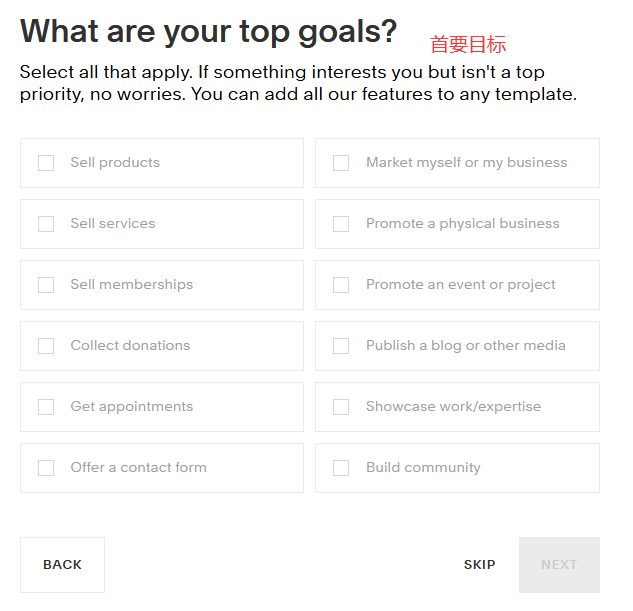Enable Publish a blog or other media checkbox
633x611 pixels.
pyautogui.click(x=341, y=346)
